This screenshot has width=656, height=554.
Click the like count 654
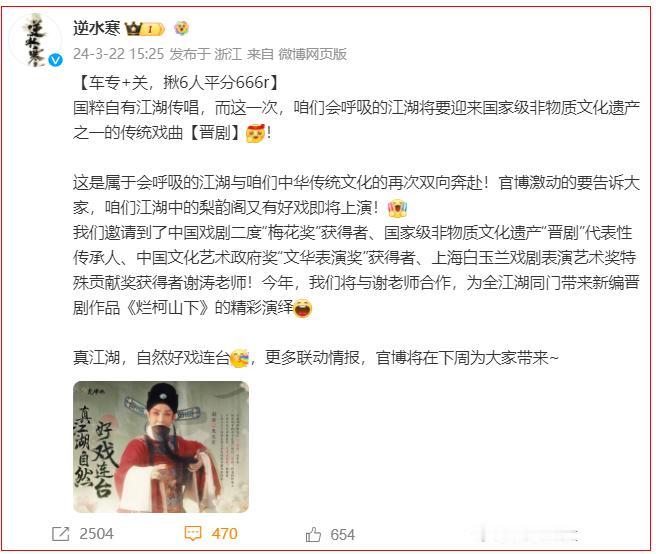click(x=342, y=534)
